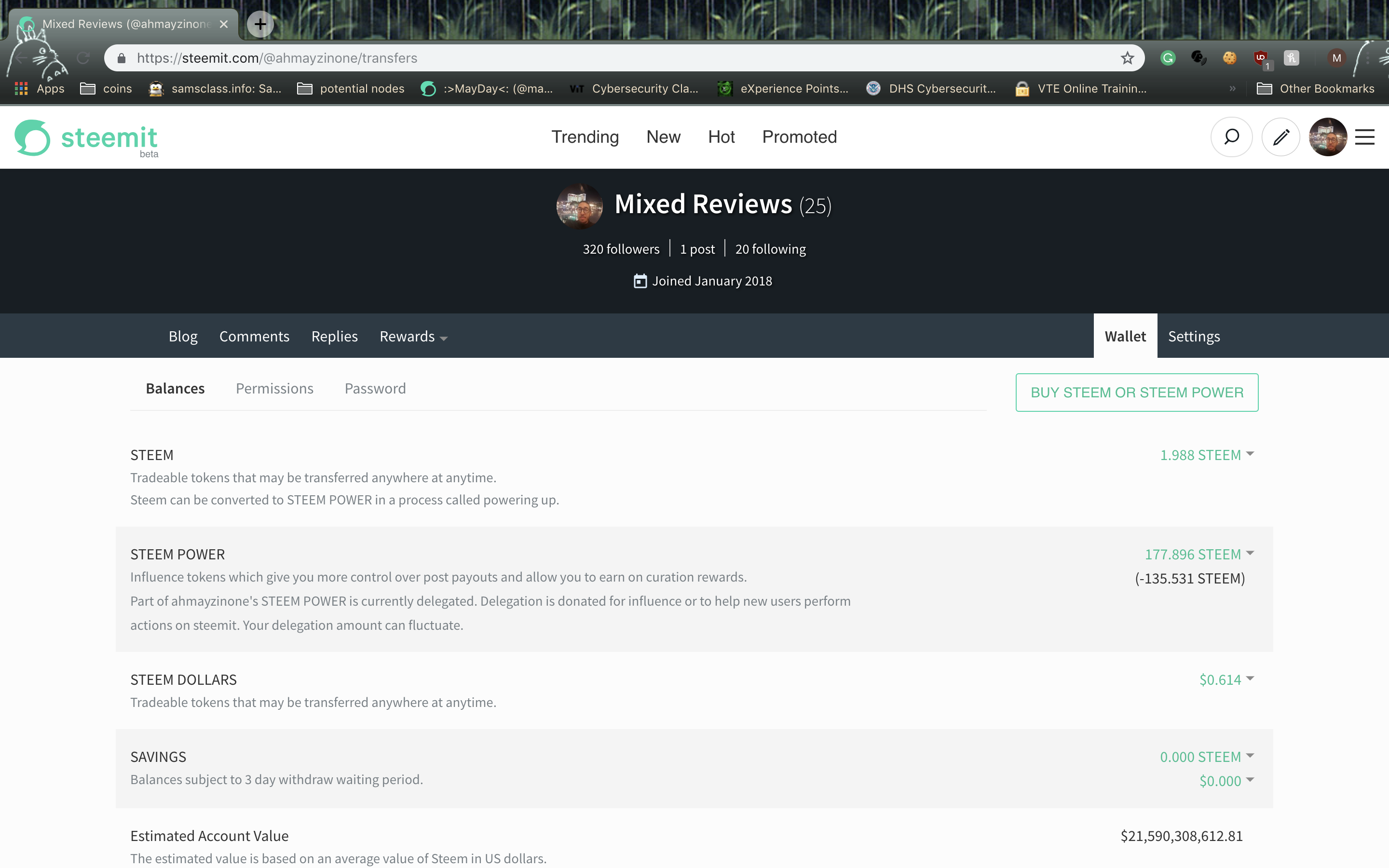Image resolution: width=1389 pixels, height=868 pixels.
Task: Open the Grammarly extension icon
Action: (1168, 58)
